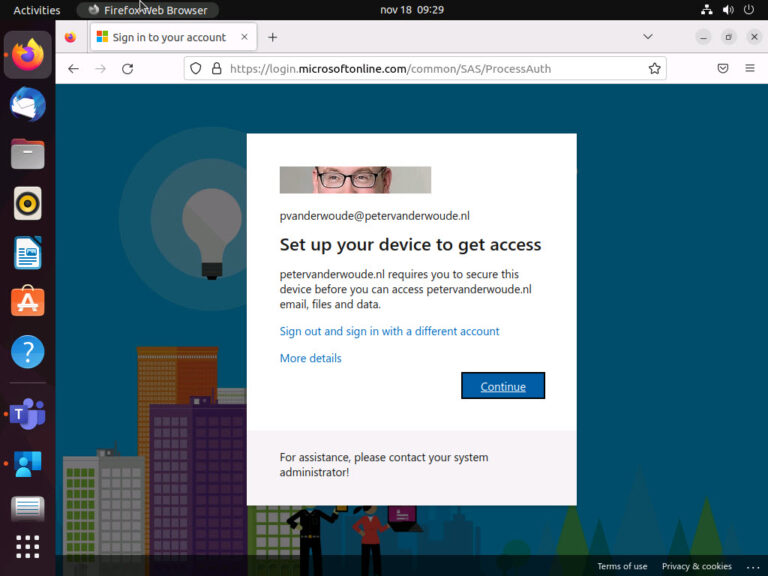Open the More details link
The height and width of the screenshot is (576, 768).
click(310, 358)
